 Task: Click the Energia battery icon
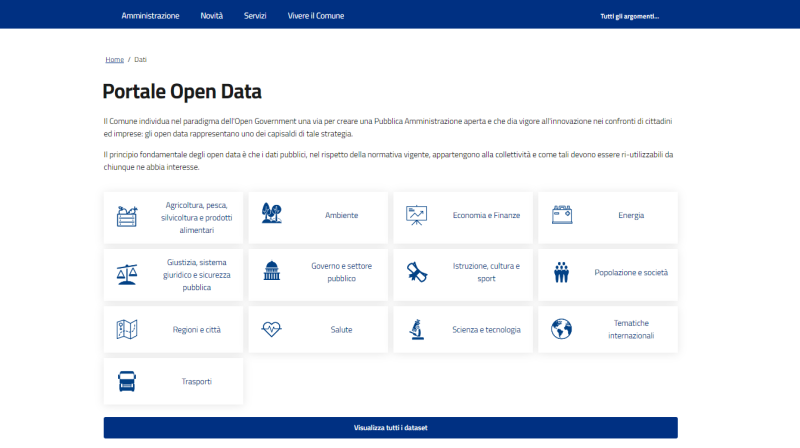(561, 215)
